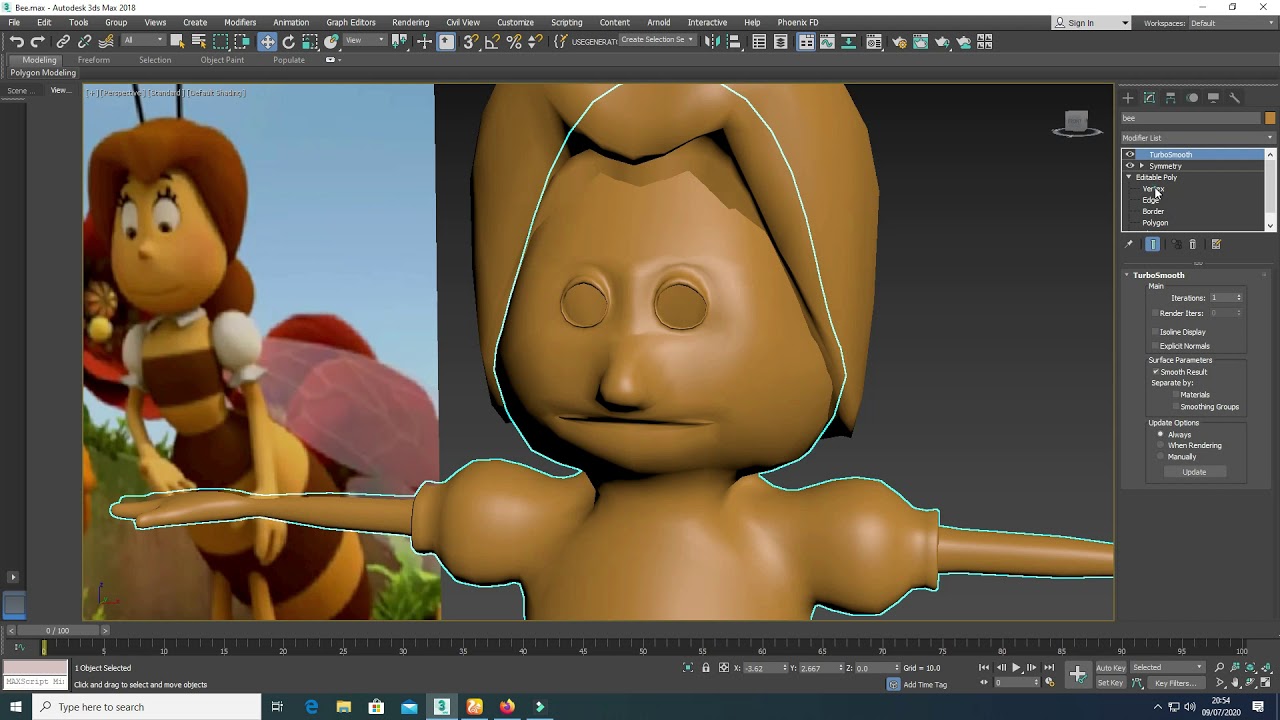Open the Utilities wrench icon
This screenshot has height=720, width=1280.
(1234, 97)
